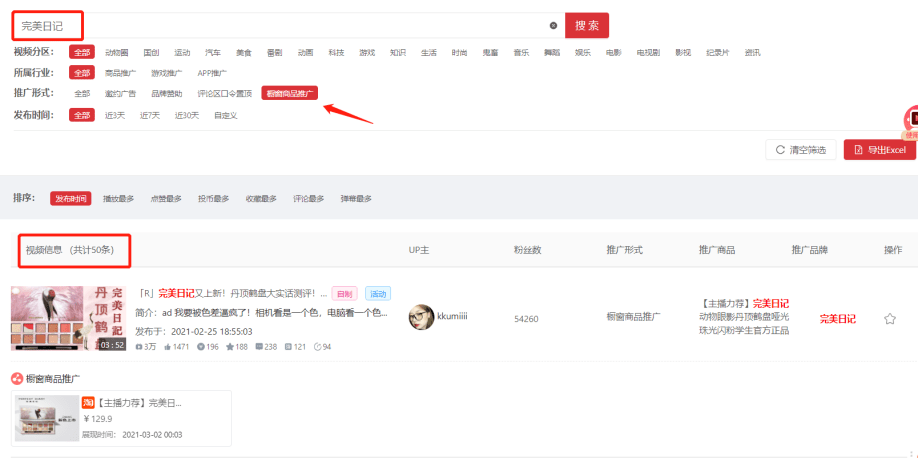Sort by 收藏最多

261,199
